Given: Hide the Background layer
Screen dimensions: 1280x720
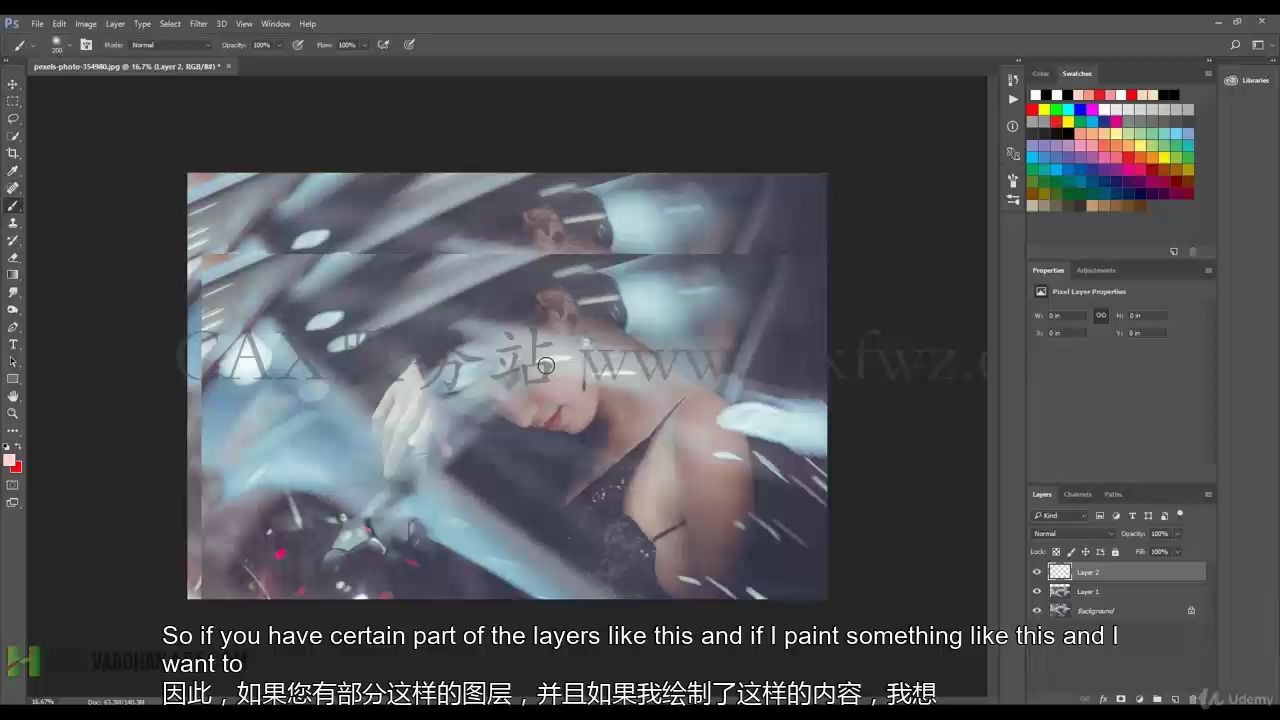Looking at the screenshot, I should pyautogui.click(x=1037, y=611).
